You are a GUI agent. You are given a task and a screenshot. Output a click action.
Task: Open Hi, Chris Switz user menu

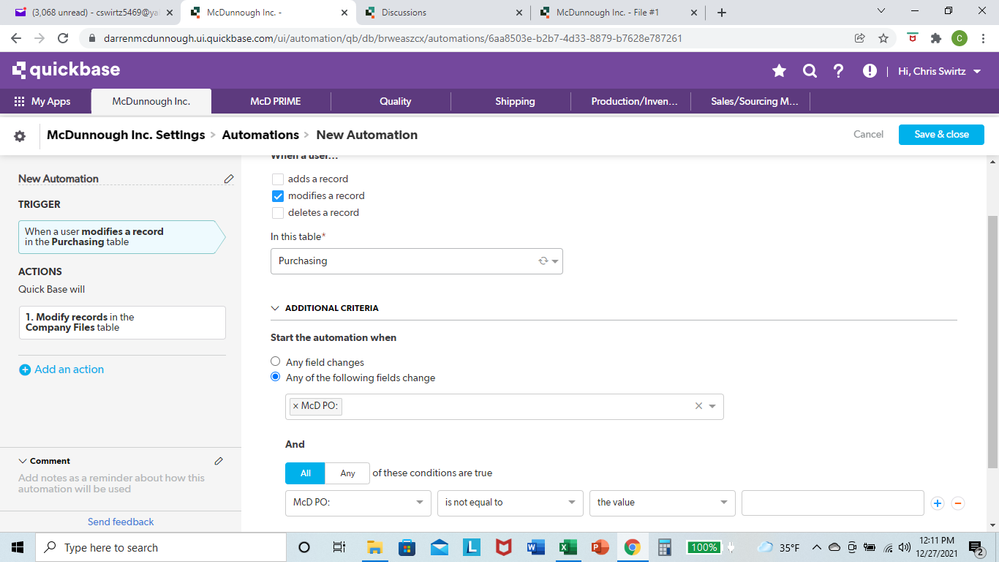click(939, 71)
